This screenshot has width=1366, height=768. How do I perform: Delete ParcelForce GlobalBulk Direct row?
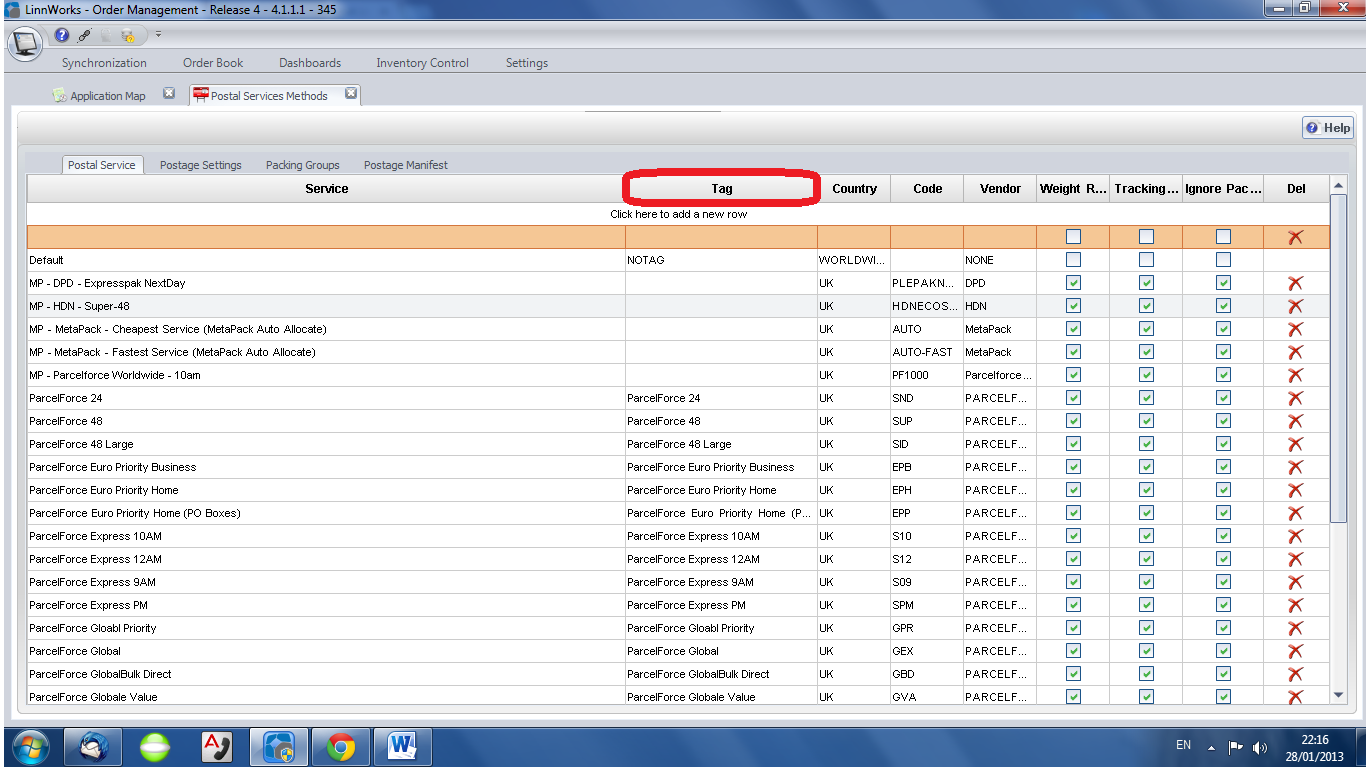[x=1296, y=674]
